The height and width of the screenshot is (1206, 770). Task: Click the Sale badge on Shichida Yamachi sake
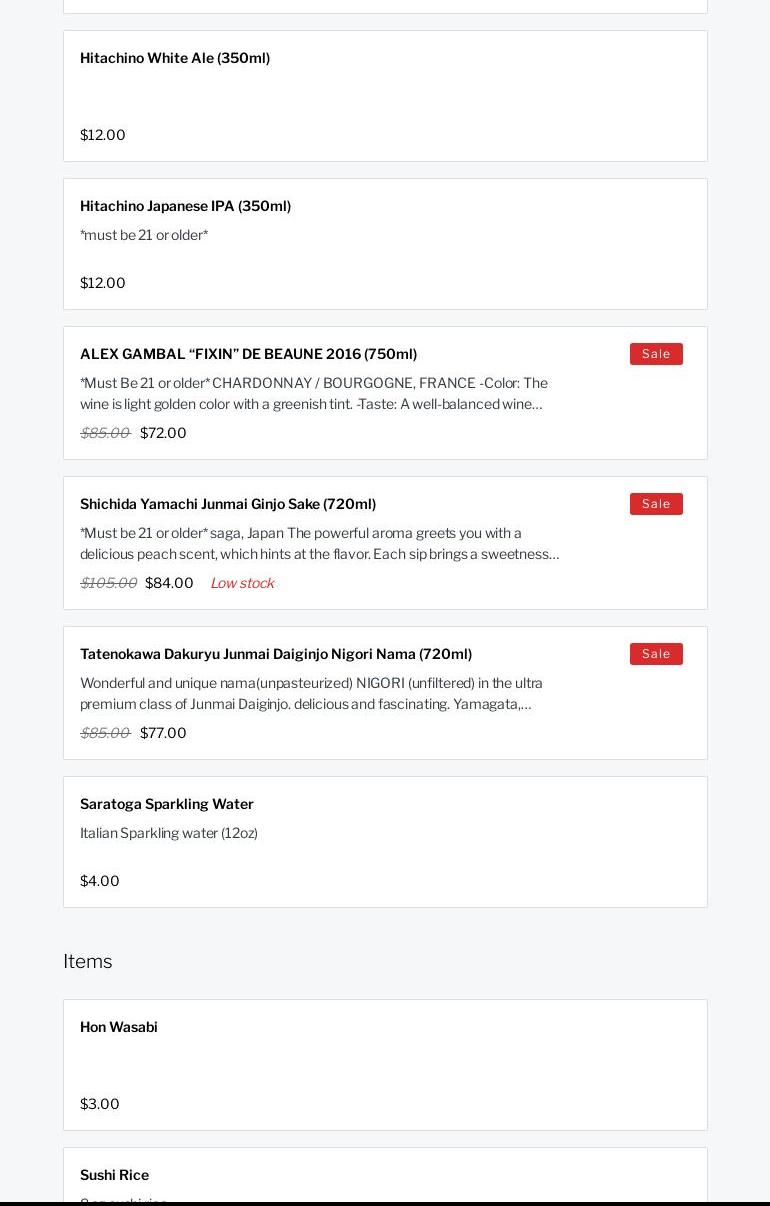tap(656, 504)
